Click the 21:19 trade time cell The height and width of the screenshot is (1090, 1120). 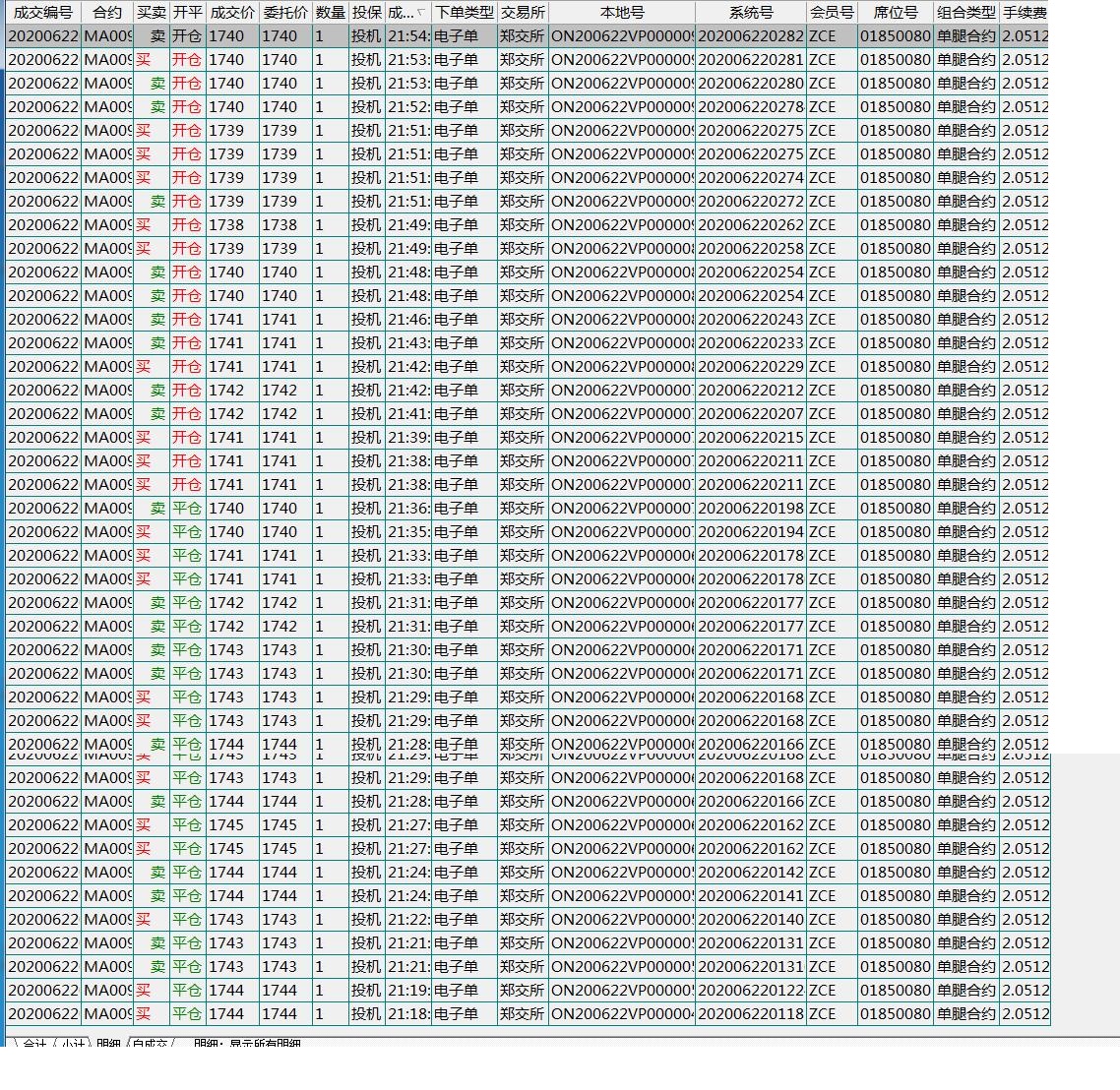tap(407, 990)
